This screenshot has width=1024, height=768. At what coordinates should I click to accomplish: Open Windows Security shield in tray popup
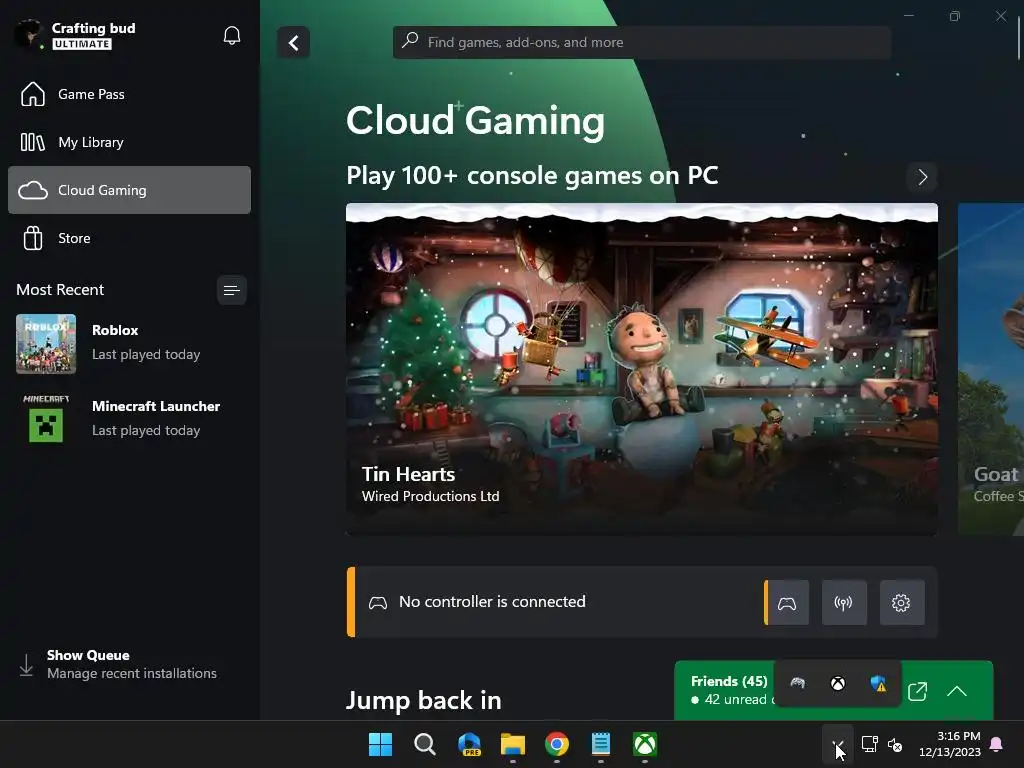coord(878,683)
